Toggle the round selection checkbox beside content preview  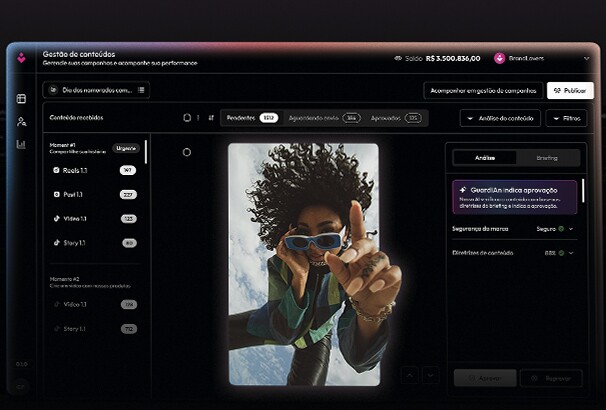pos(187,152)
